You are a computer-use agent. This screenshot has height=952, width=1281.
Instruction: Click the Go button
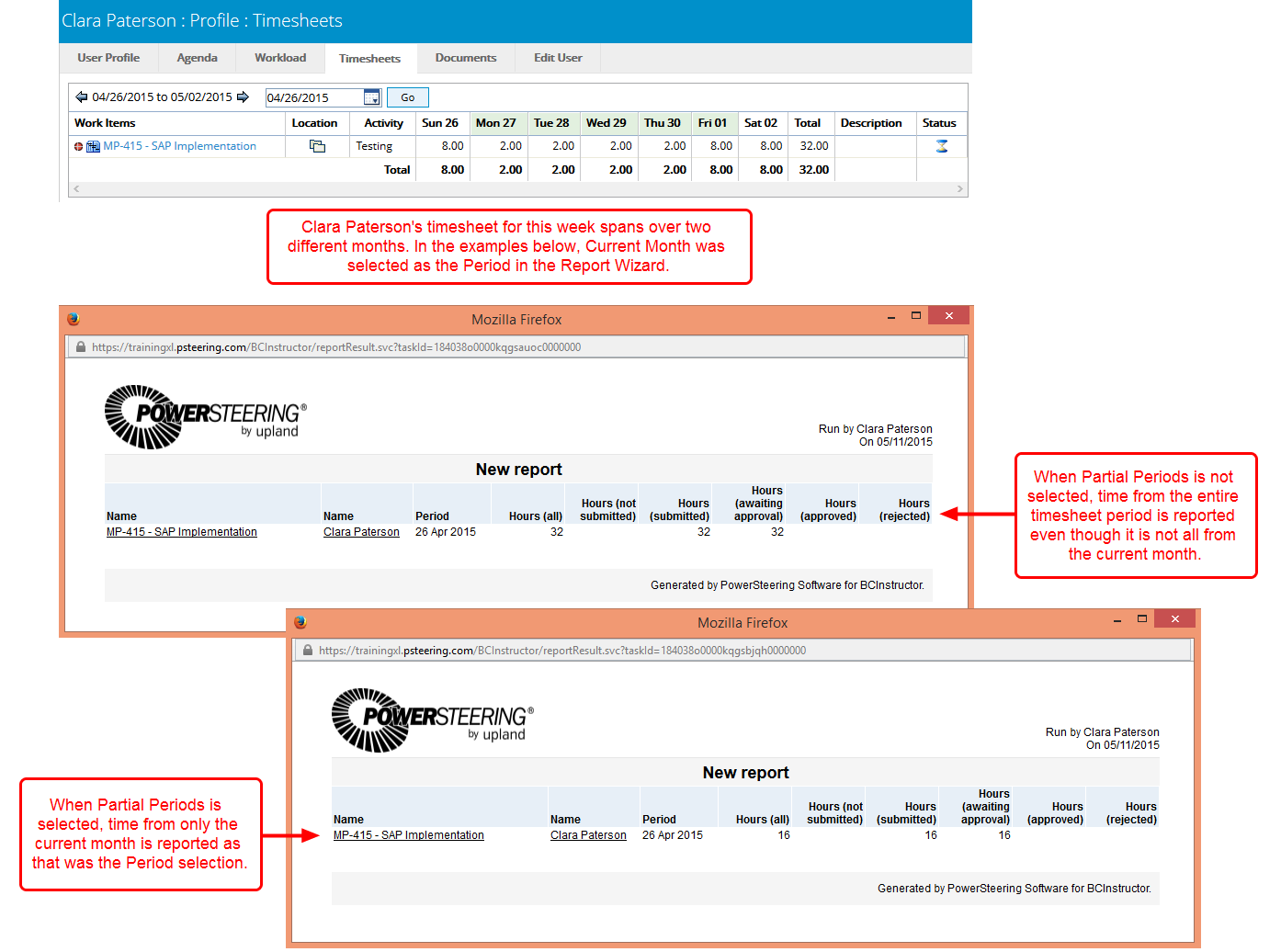[408, 97]
